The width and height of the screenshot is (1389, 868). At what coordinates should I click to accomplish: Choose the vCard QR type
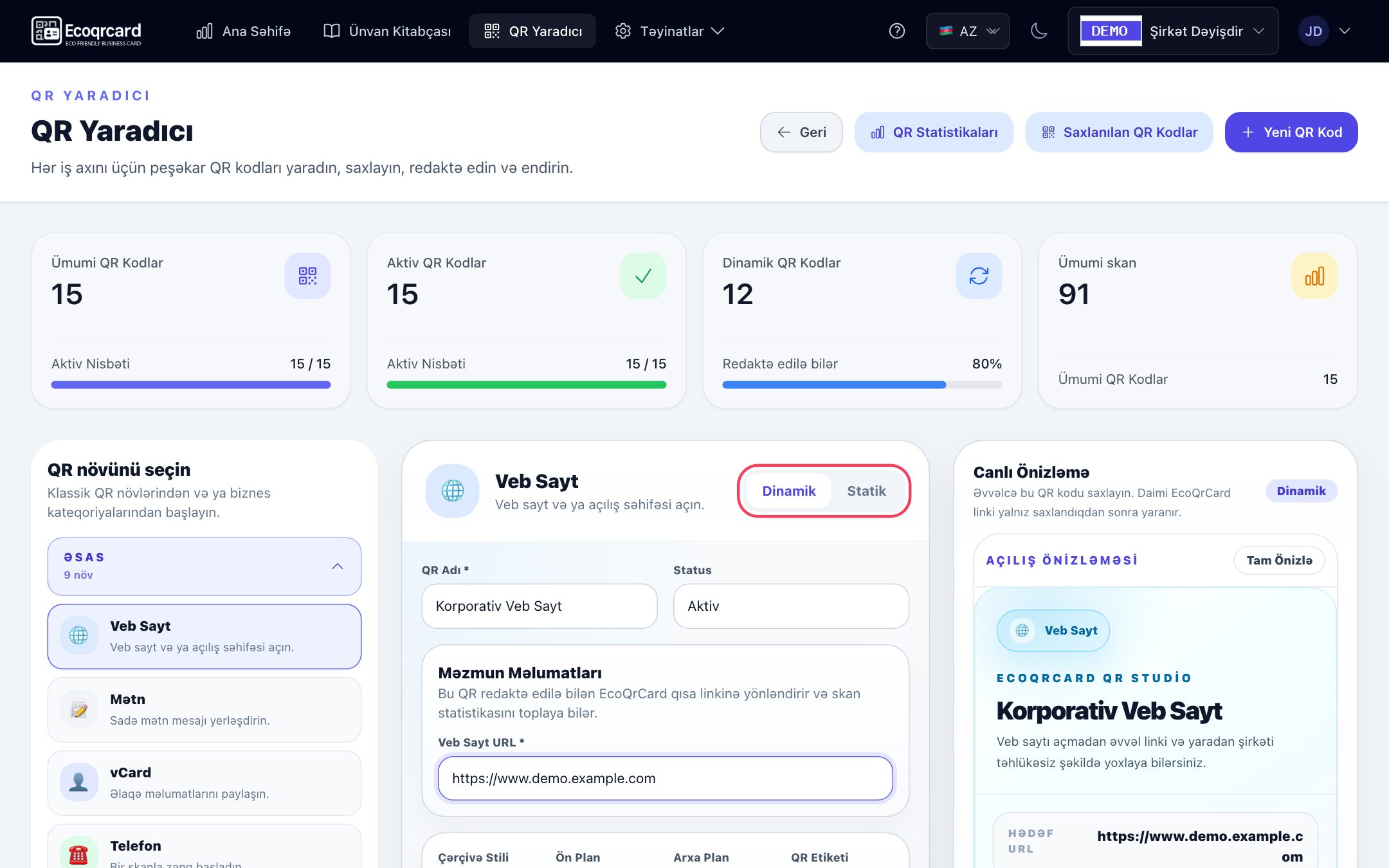pyautogui.click(x=204, y=782)
